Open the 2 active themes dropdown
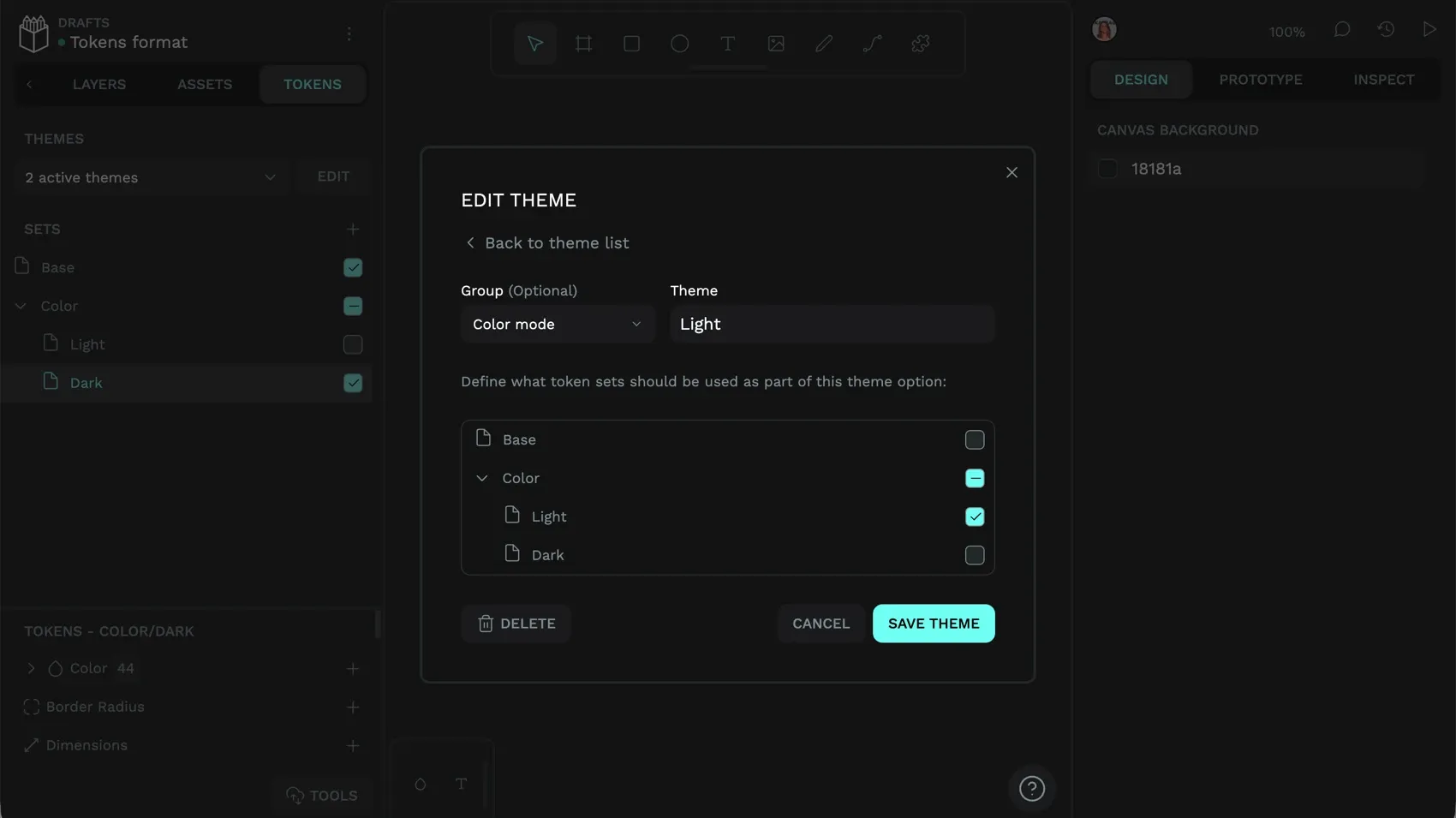This screenshot has height=818, width=1456. (x=151, y=177)
